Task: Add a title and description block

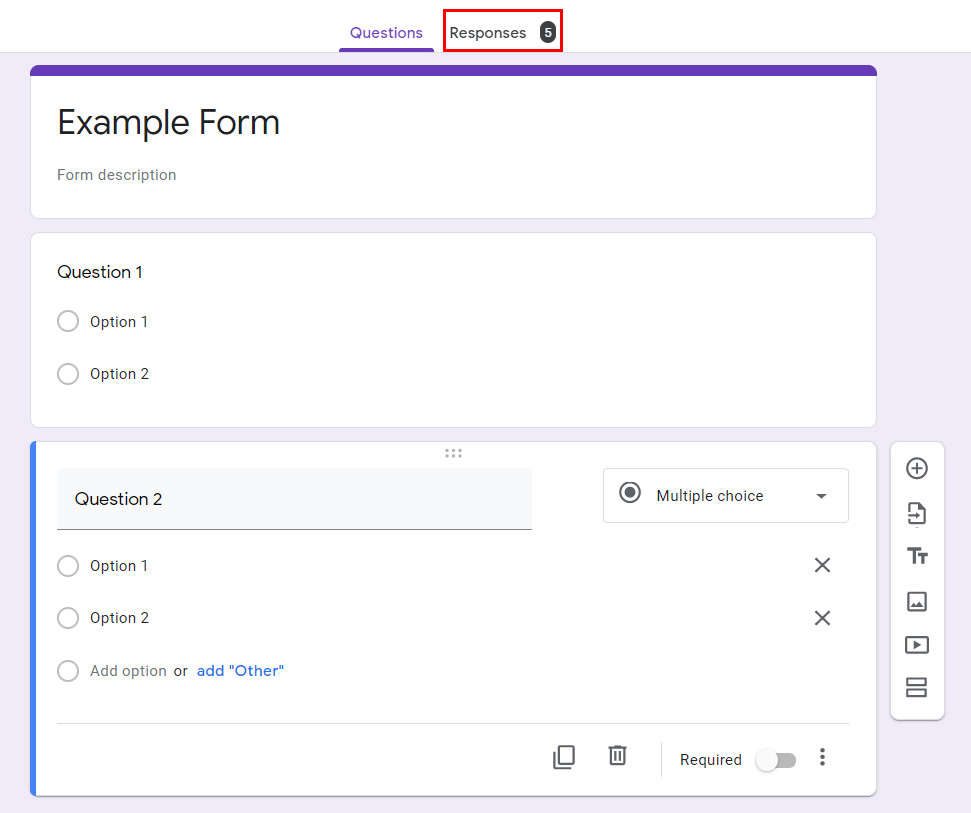Action: tap(917, 556)
